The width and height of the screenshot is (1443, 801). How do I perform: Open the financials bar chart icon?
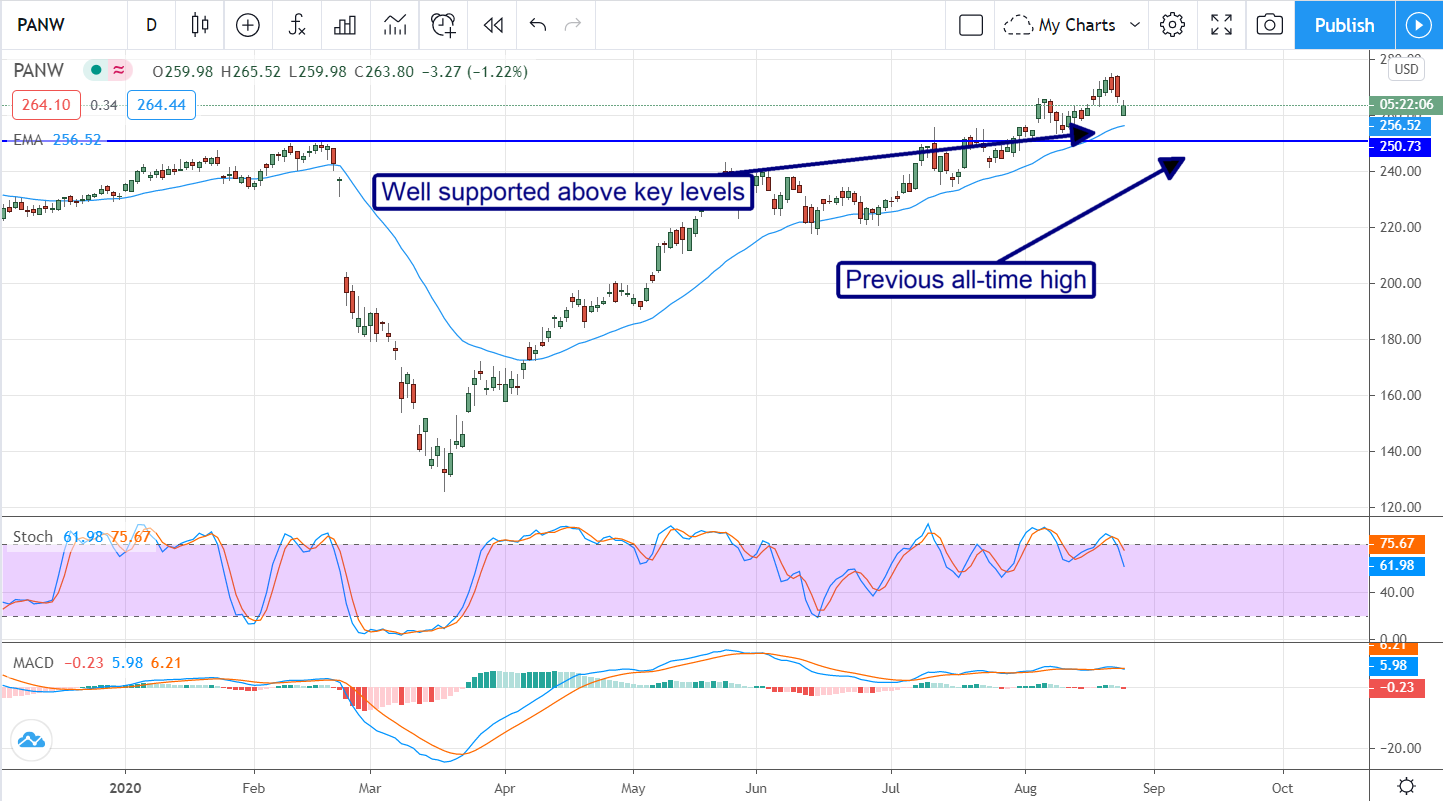(x=345, y=25)
